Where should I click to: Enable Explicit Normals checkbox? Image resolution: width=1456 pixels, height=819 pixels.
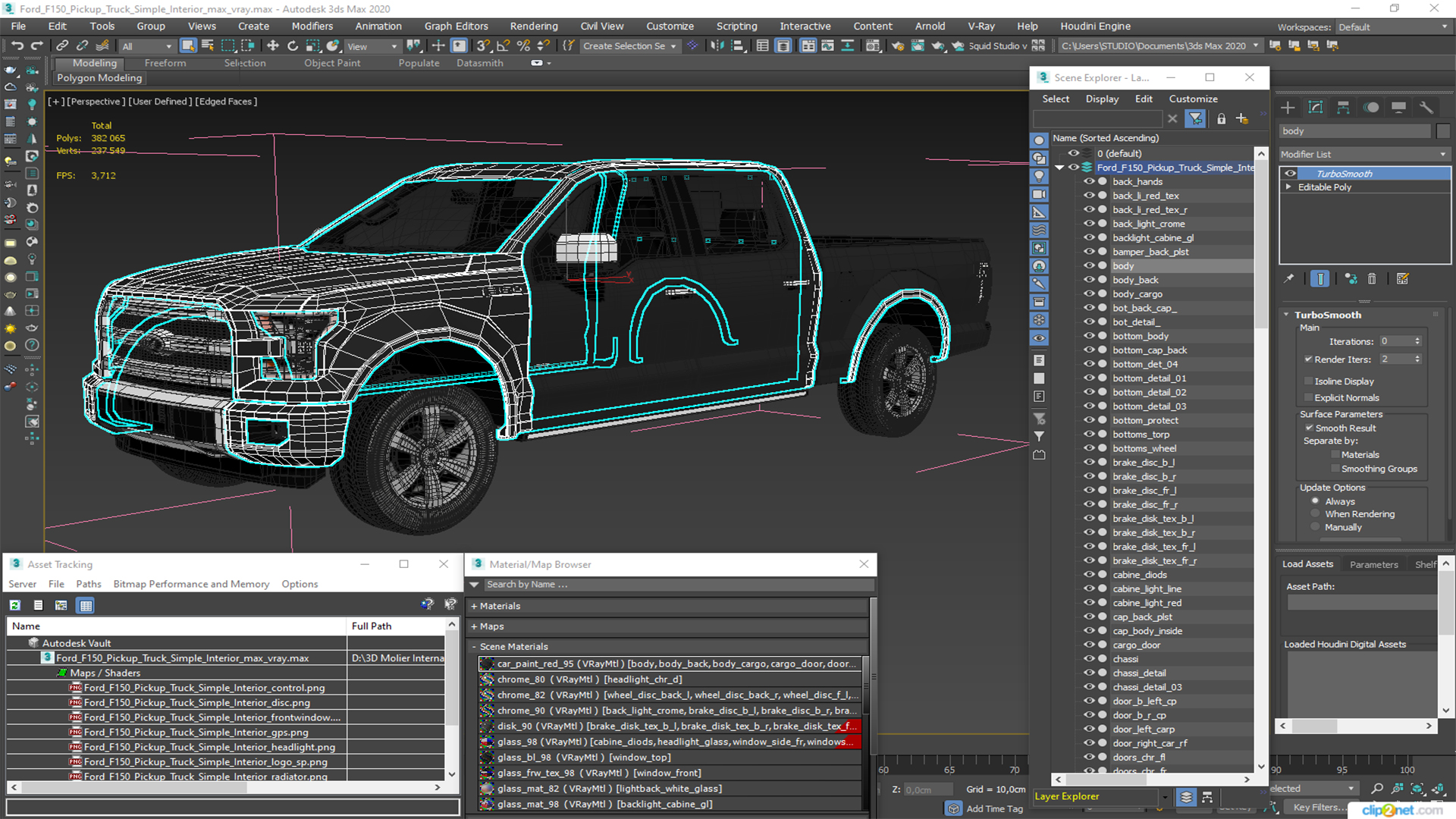click(x=1308, y=397)
